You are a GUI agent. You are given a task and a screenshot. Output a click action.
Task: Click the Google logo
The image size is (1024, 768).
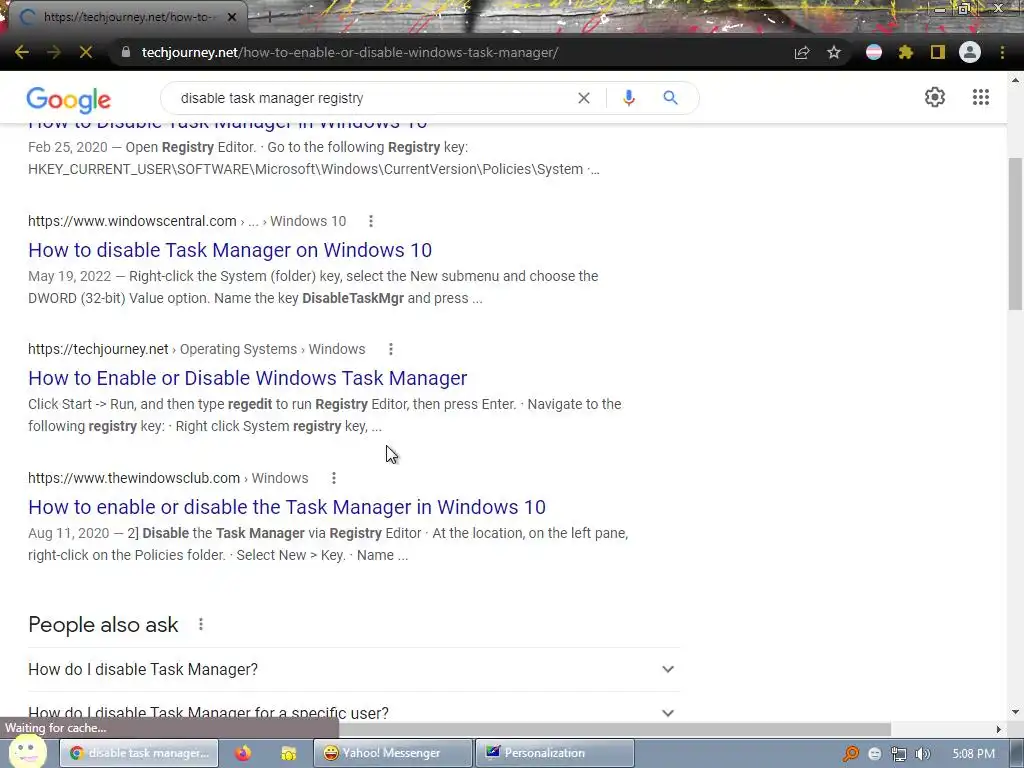[69, 99]
